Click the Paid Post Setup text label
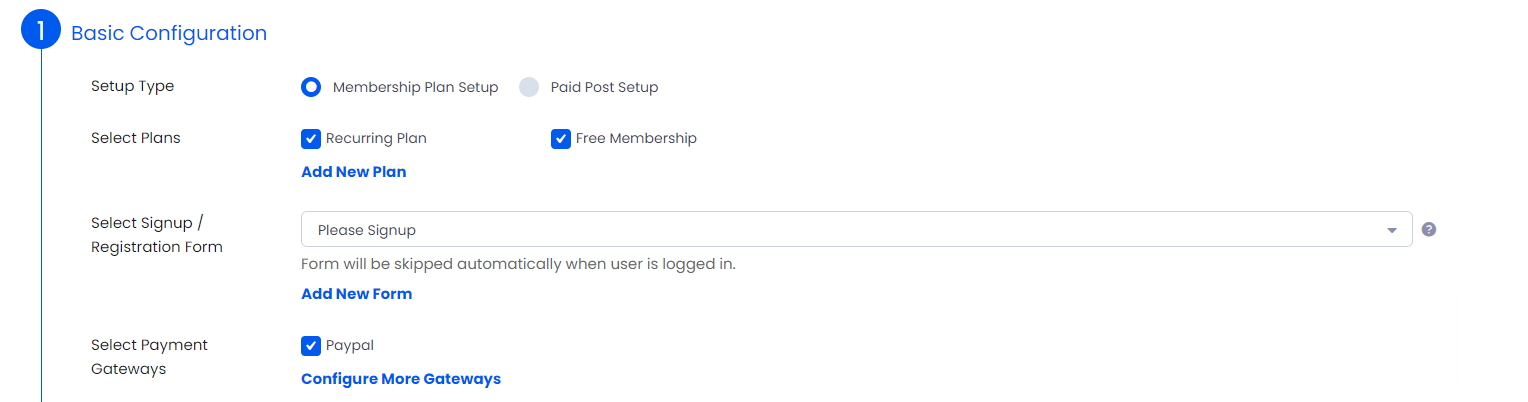This screenshot has width=1528, height=402. 605,87
